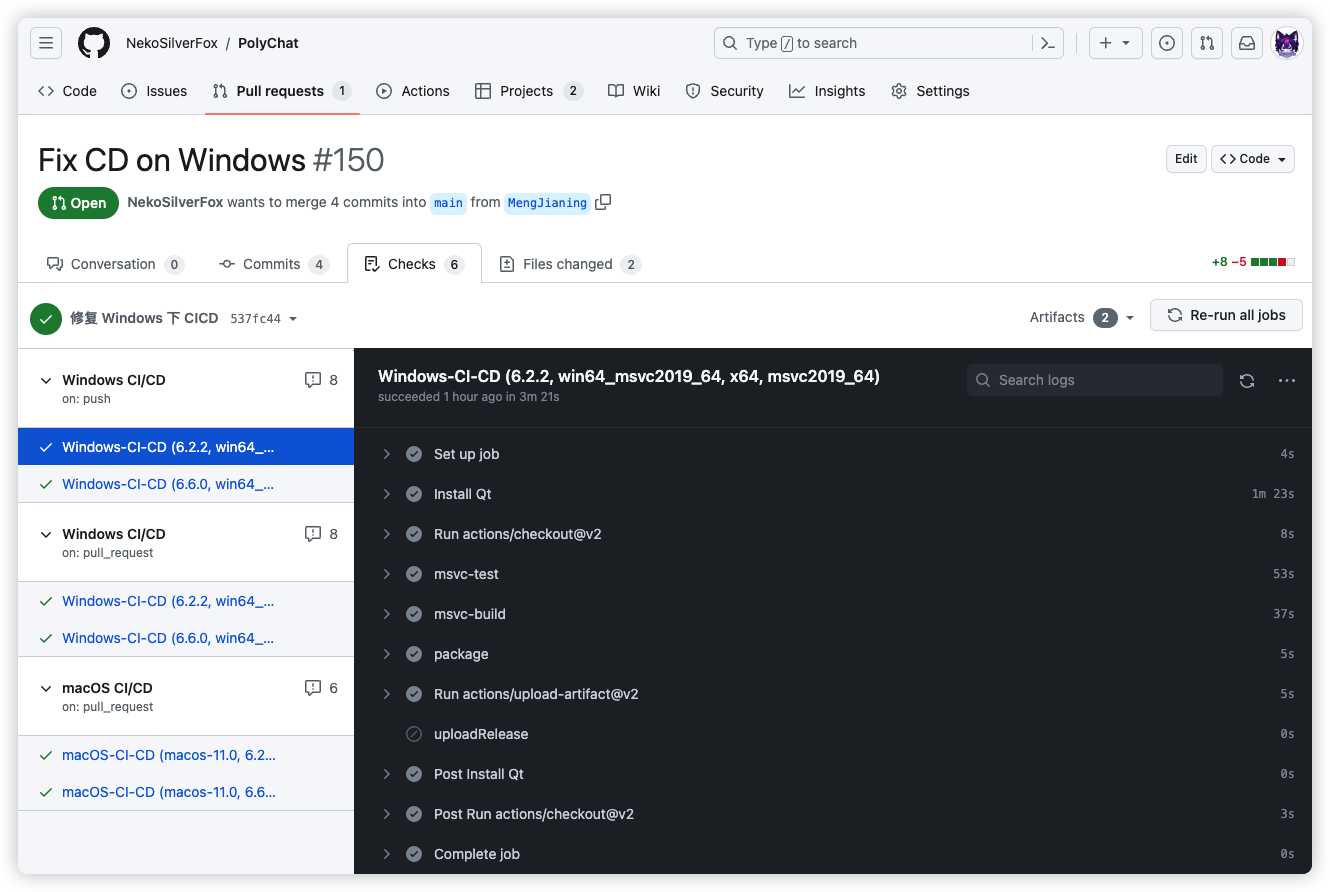Viewport: 1330px width, 892px height.
Task: Open the create new plus menu
Action: (1115, 43)
